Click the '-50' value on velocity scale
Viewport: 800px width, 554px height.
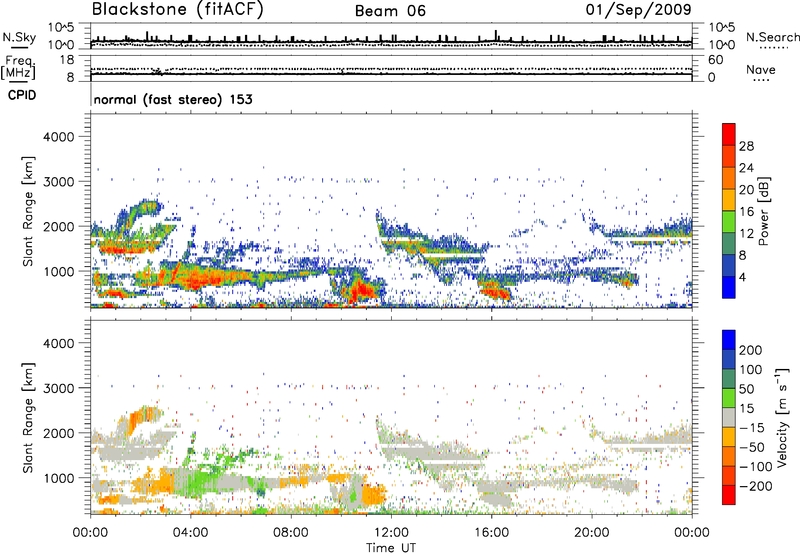[x=752, y=447]
